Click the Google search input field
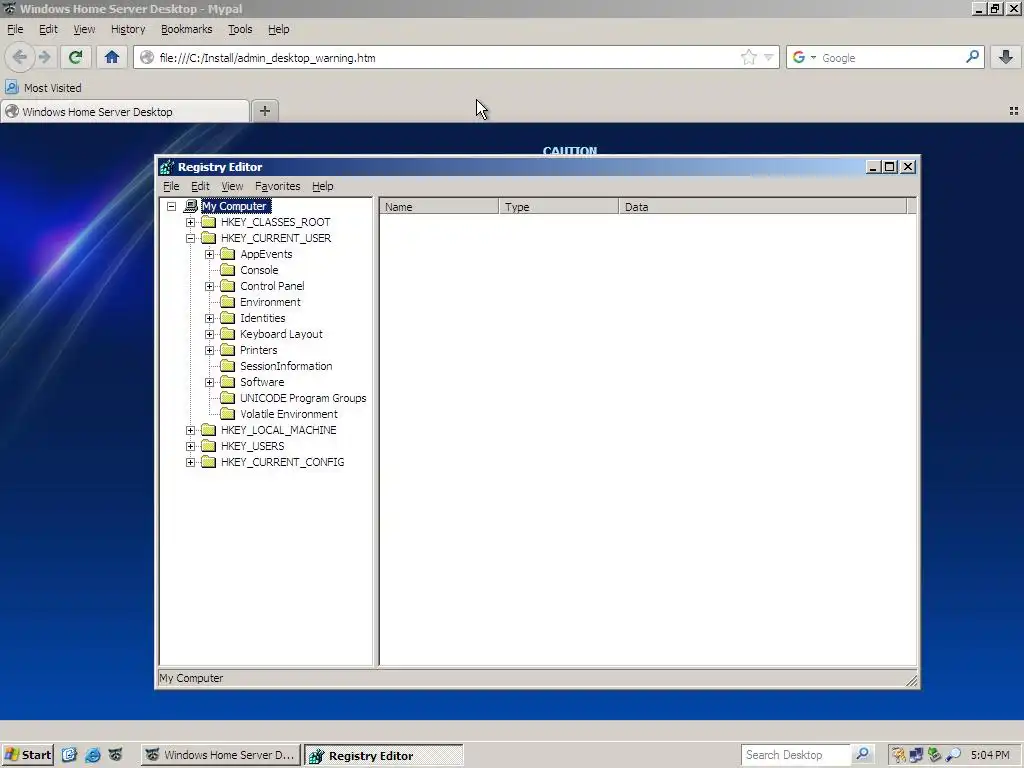This screenshot has width=1024, height=768. click(x=891, y=57)
